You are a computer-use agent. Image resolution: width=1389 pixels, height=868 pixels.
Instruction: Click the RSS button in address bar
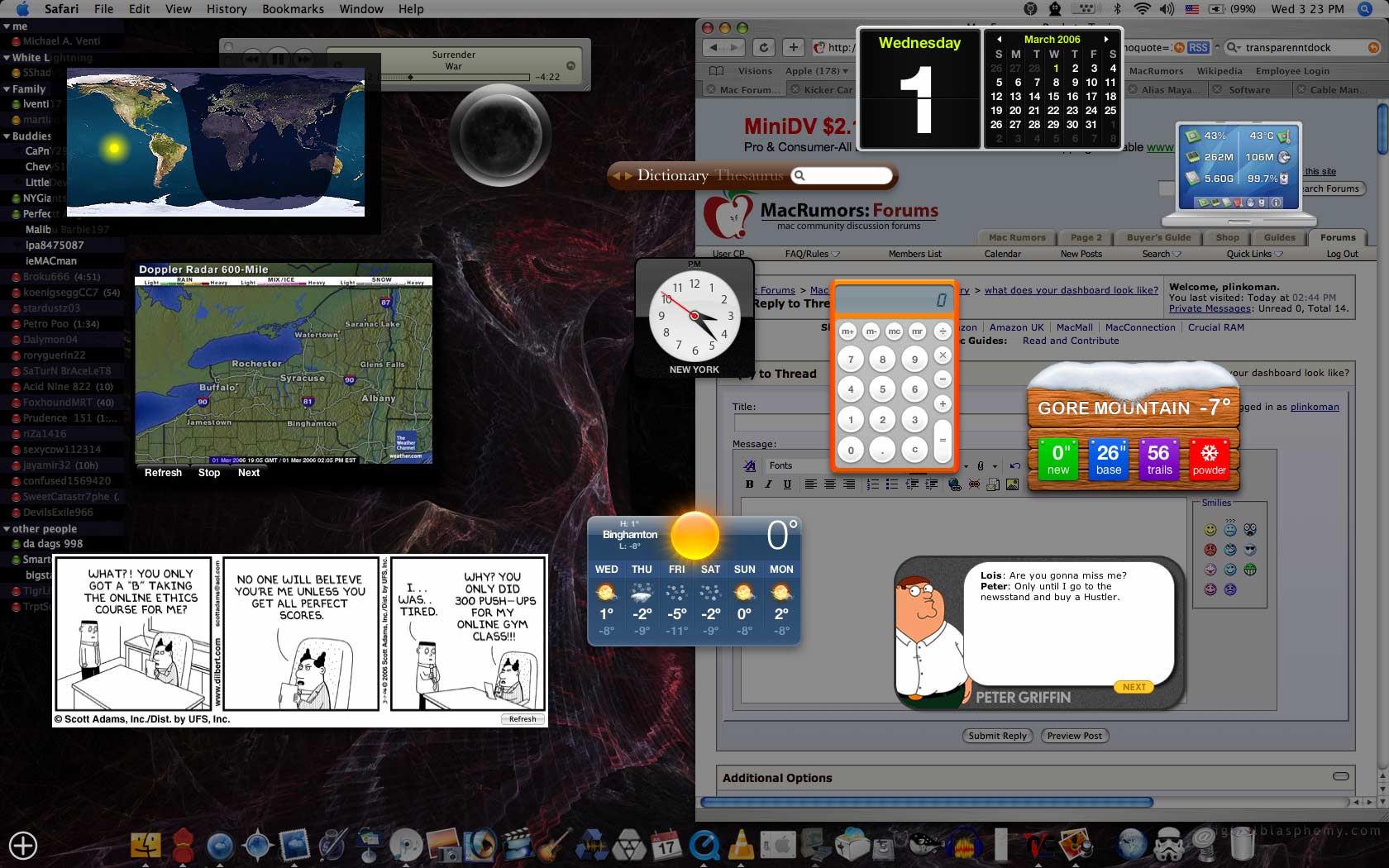click(1198, 48)
